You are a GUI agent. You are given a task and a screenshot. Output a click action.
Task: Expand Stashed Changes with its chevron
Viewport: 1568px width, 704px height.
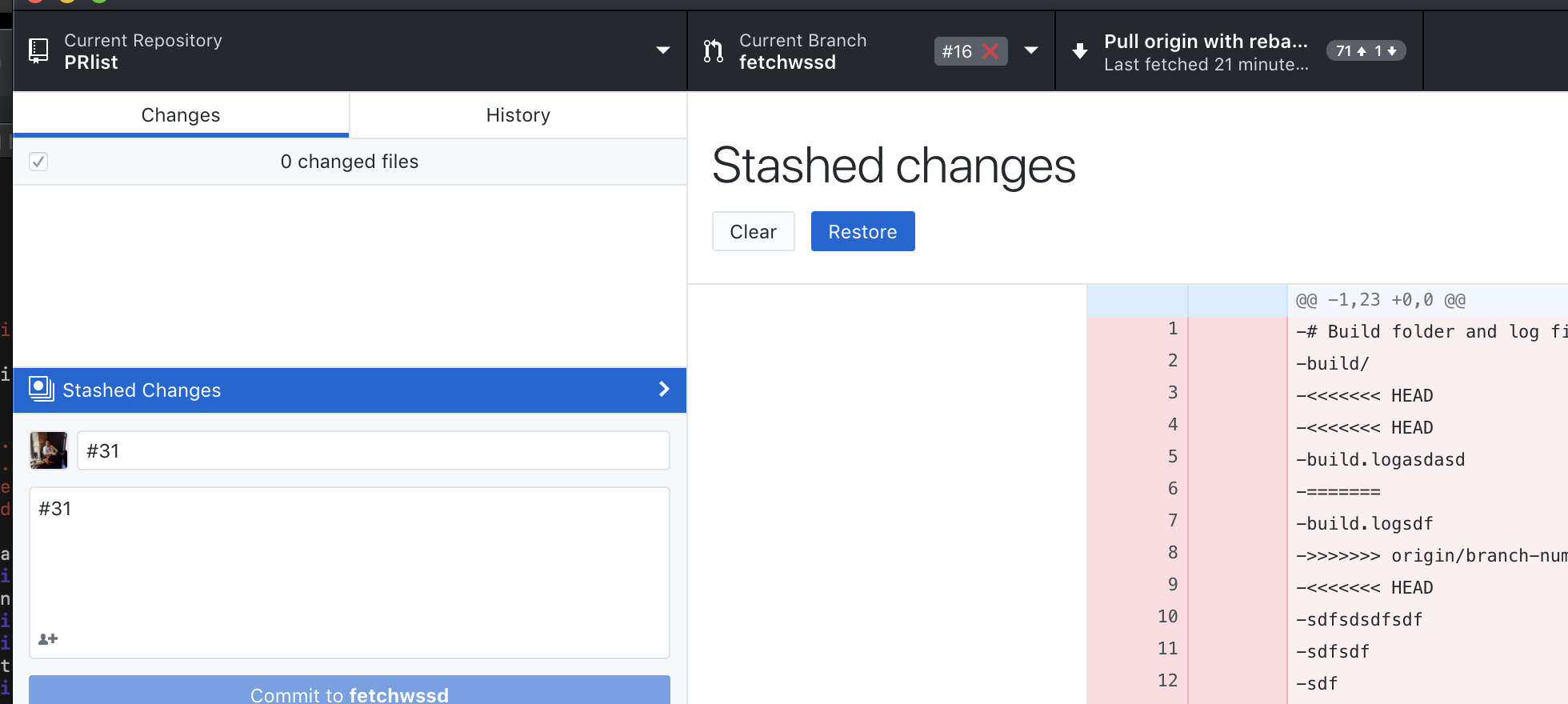[x=663, y=390]
